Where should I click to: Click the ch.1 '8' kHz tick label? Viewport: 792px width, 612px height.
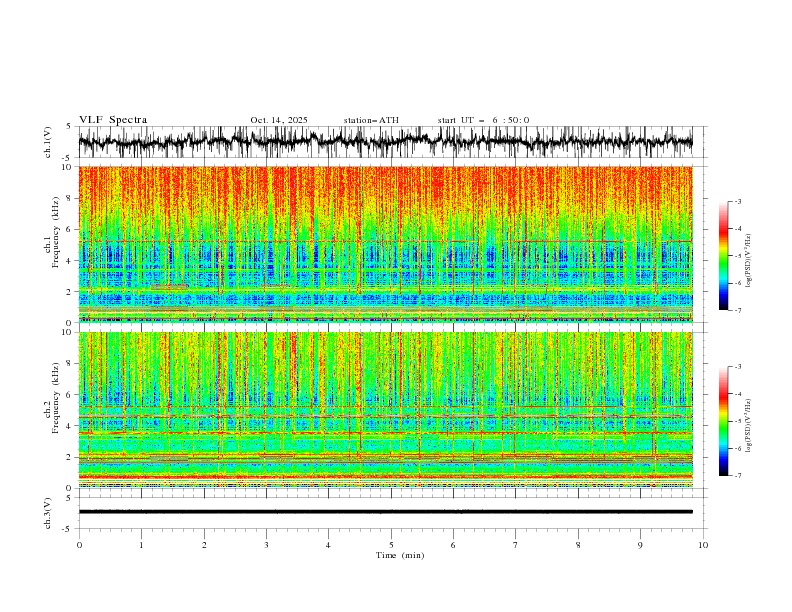(x=69, y=198)
